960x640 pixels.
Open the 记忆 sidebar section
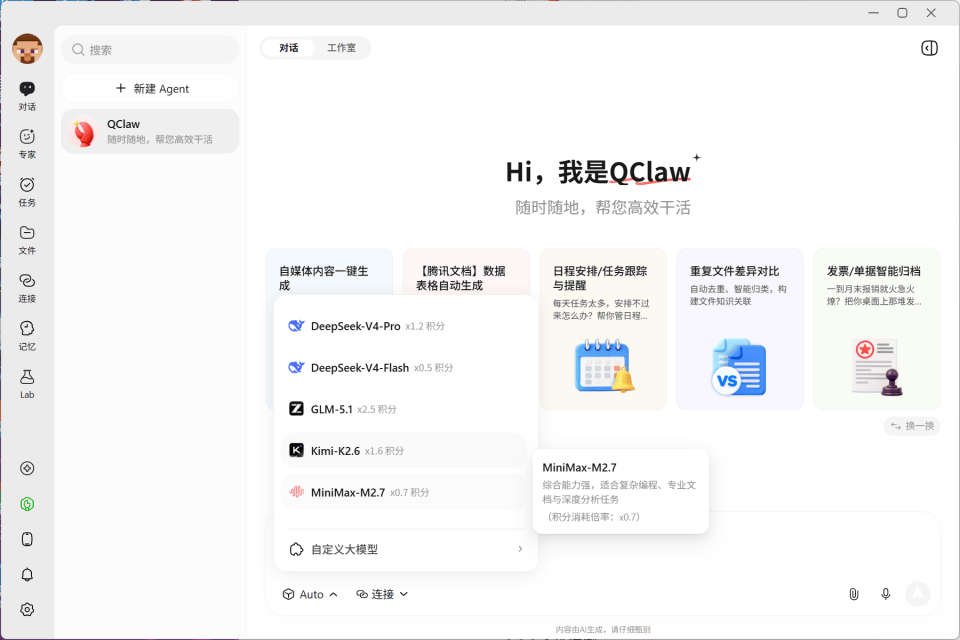[x=27, y=336]
